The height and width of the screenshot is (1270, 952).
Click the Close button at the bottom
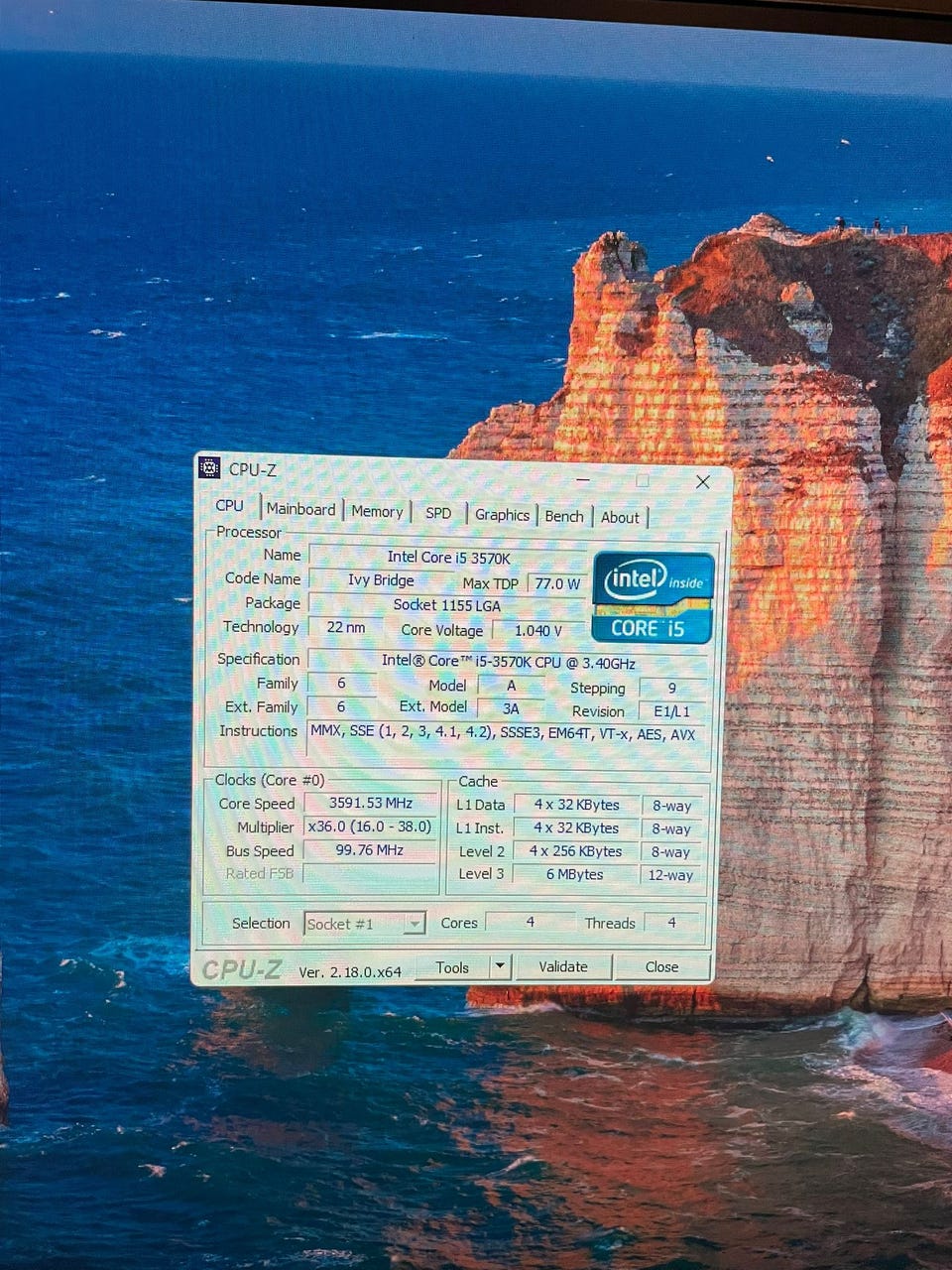[661, 966]
